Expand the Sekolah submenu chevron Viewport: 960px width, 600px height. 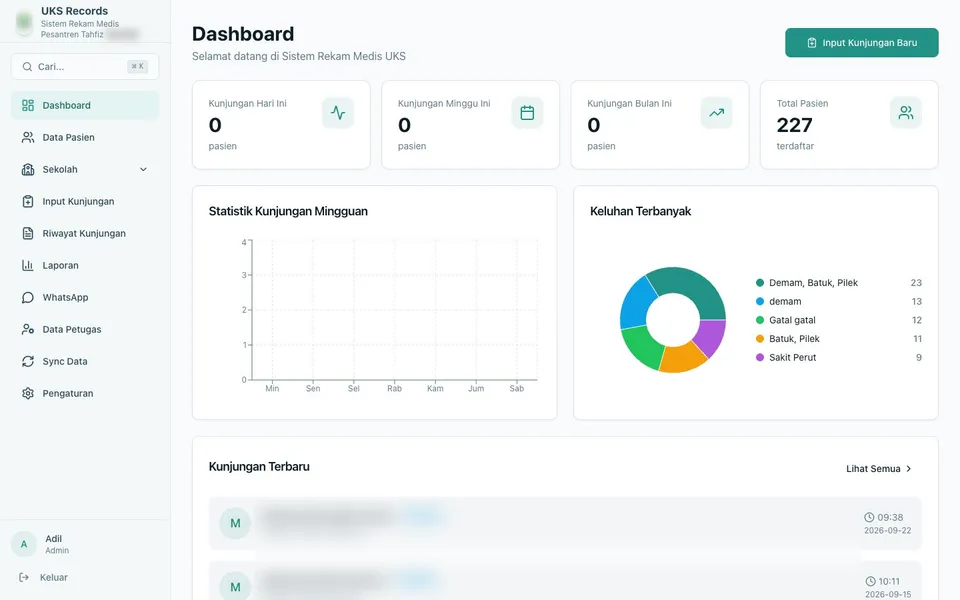coord(143,170)
